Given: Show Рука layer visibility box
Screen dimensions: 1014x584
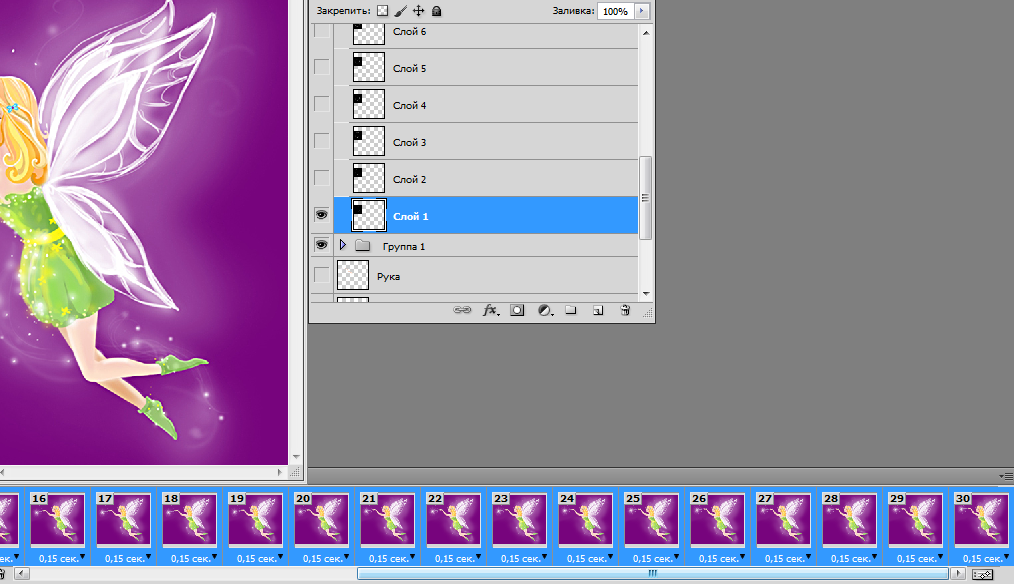Looking at the screenshot, I should 321,275.
